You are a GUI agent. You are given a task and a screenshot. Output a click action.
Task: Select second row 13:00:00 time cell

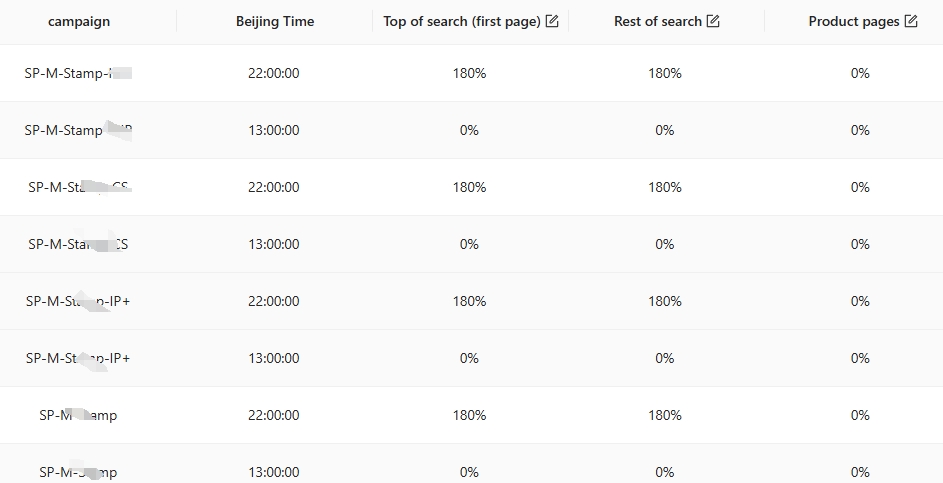[274, 131]
